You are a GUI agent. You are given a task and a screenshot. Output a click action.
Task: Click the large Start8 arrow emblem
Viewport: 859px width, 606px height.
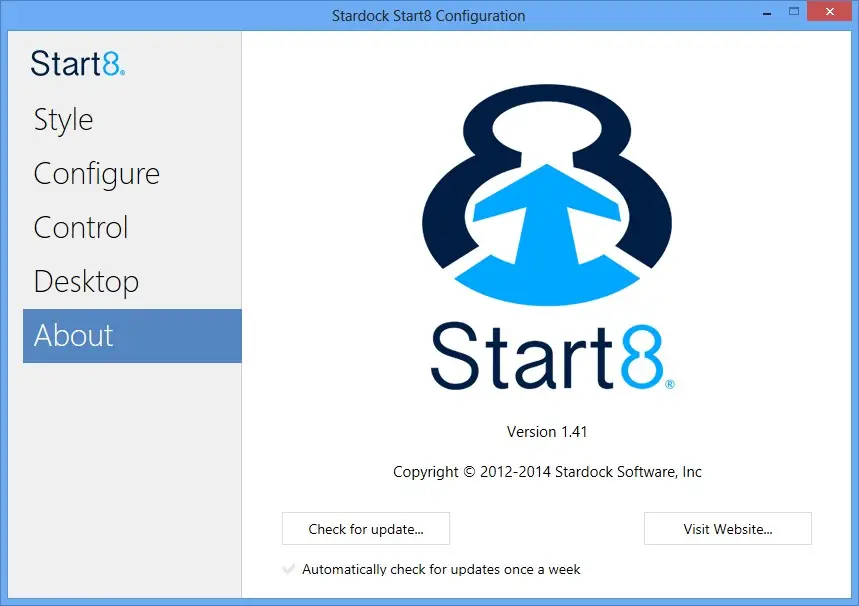coord(547,195)
